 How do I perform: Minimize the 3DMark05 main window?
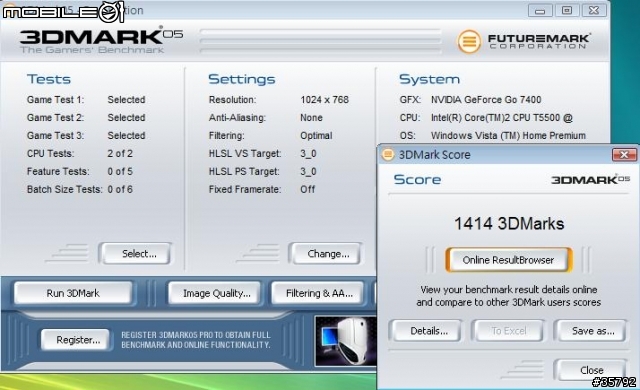(x=540, y=11)
